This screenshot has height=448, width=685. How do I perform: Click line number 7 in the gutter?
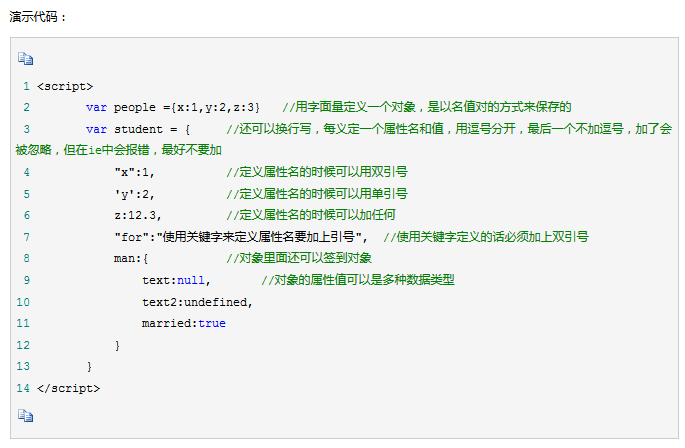click(26, 237)
